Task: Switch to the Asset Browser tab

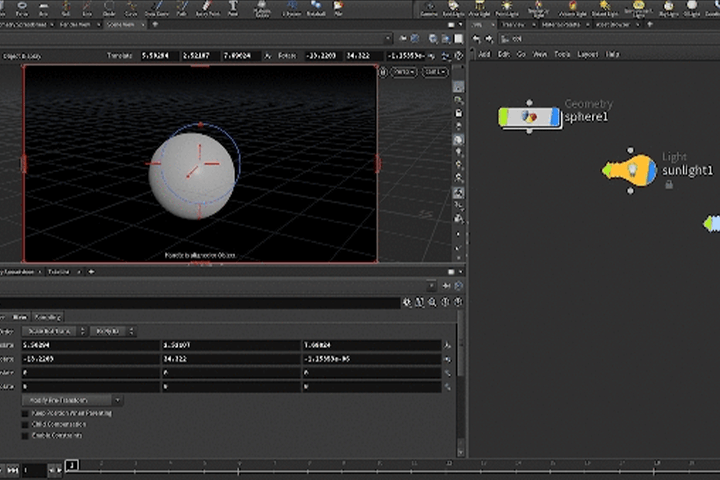Action: [613, 25]
